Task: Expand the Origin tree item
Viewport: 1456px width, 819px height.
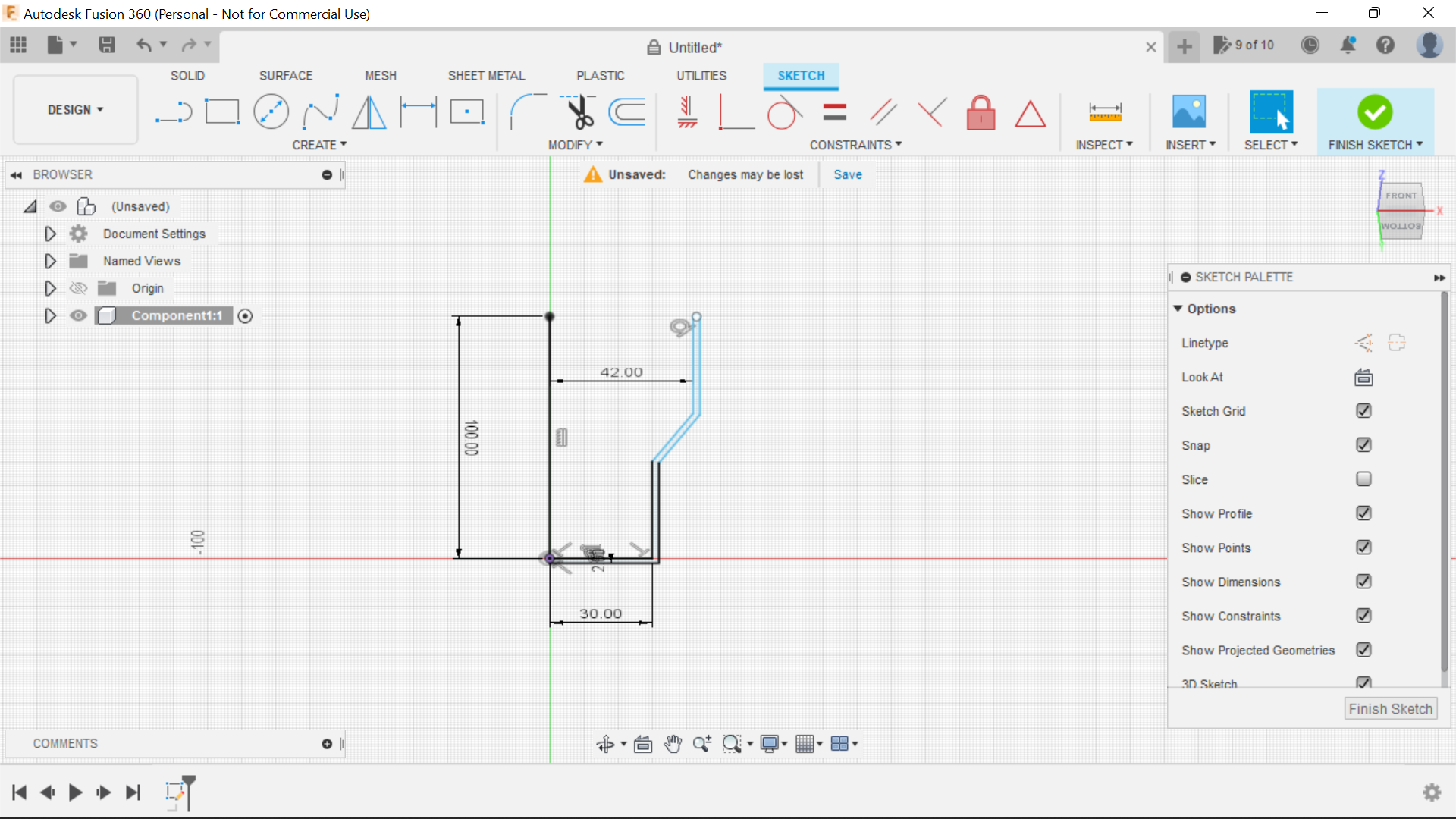Action: [x=50, y=288]
